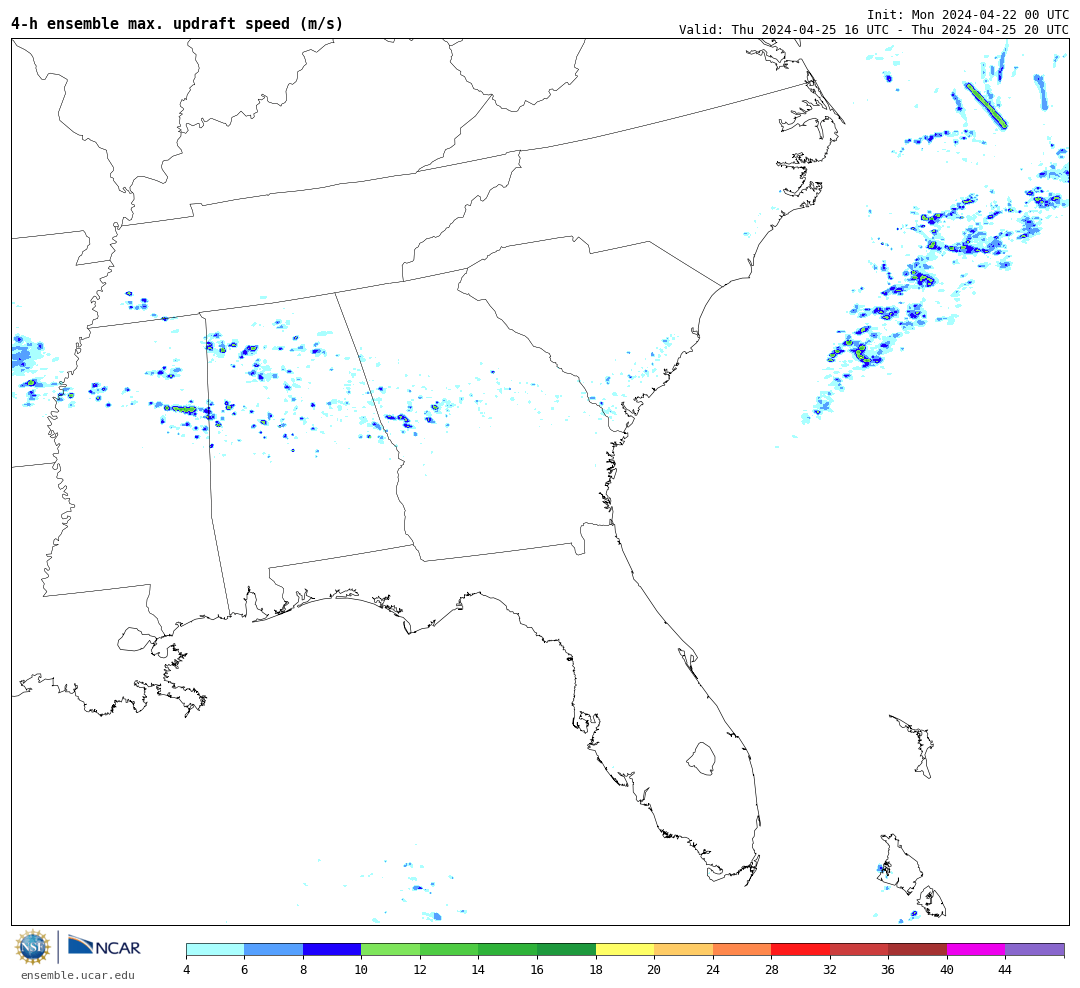This screenshot has width=1080, height=988.
Task: Click the 'Init: Mon 2024-04-22 00 UTC' text
Action: (x=968, y=14)
